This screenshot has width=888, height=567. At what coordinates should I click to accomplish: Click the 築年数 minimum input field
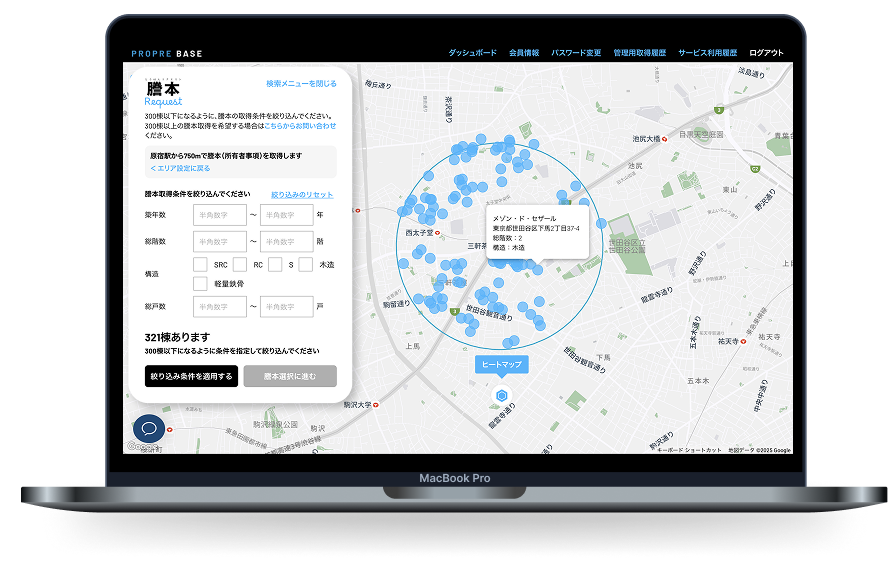coord(220,214)
